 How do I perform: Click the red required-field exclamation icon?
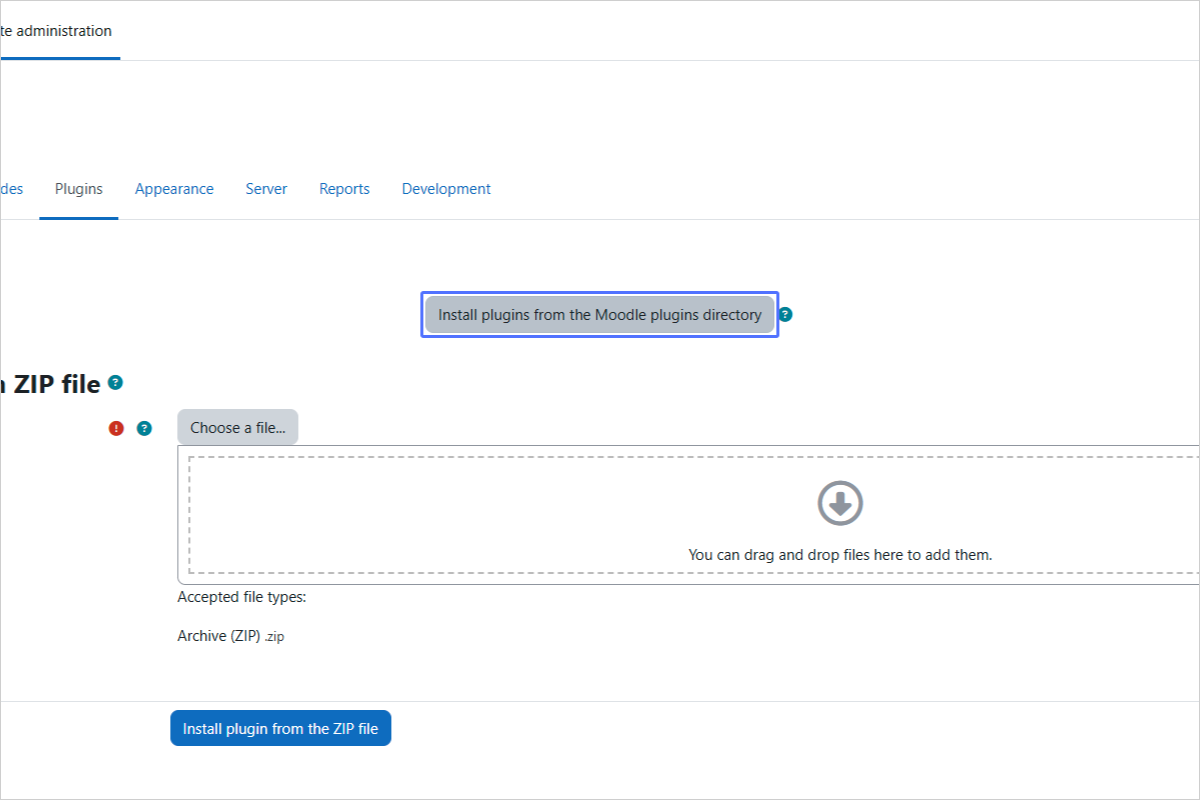pyautogui.click(x=116, y=428)
